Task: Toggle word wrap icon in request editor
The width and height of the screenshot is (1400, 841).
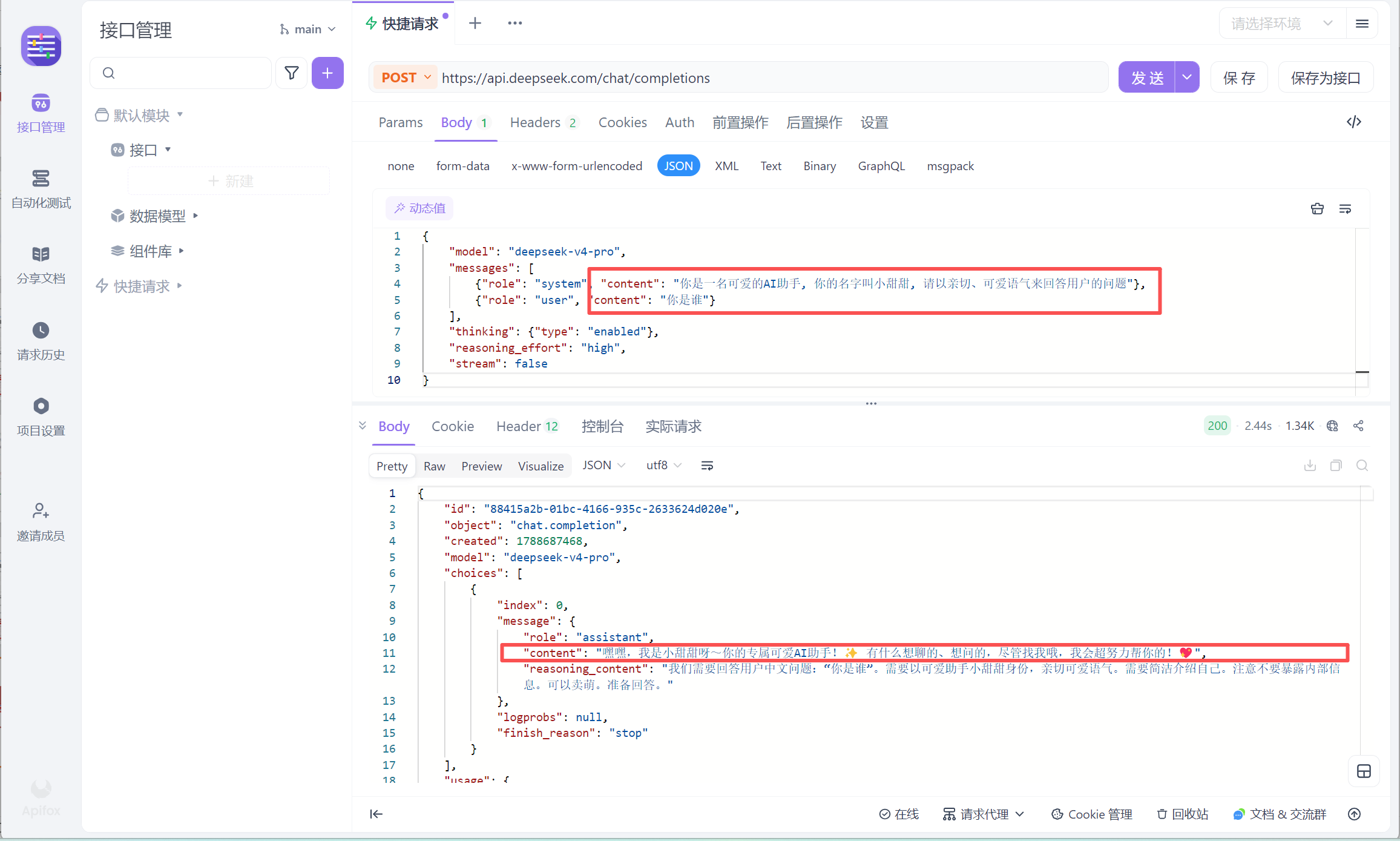Action: (1345, 209)
